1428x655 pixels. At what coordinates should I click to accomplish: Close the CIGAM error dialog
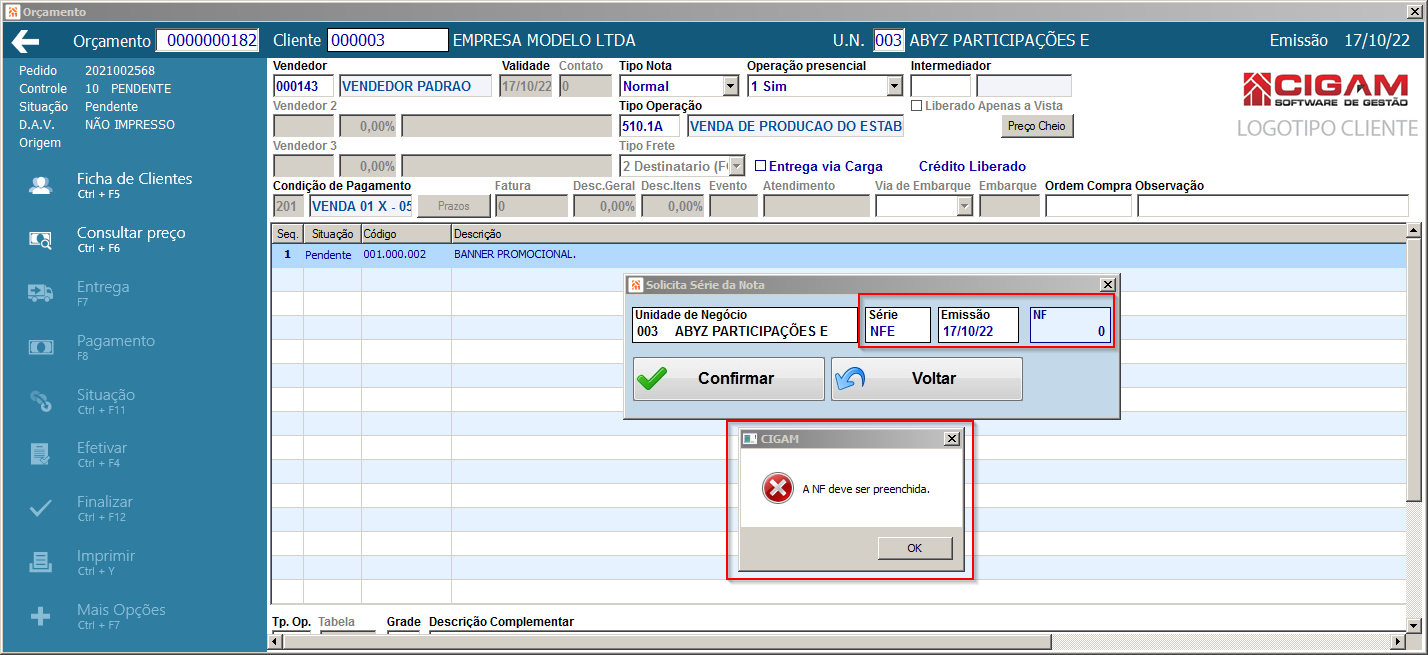952,439
